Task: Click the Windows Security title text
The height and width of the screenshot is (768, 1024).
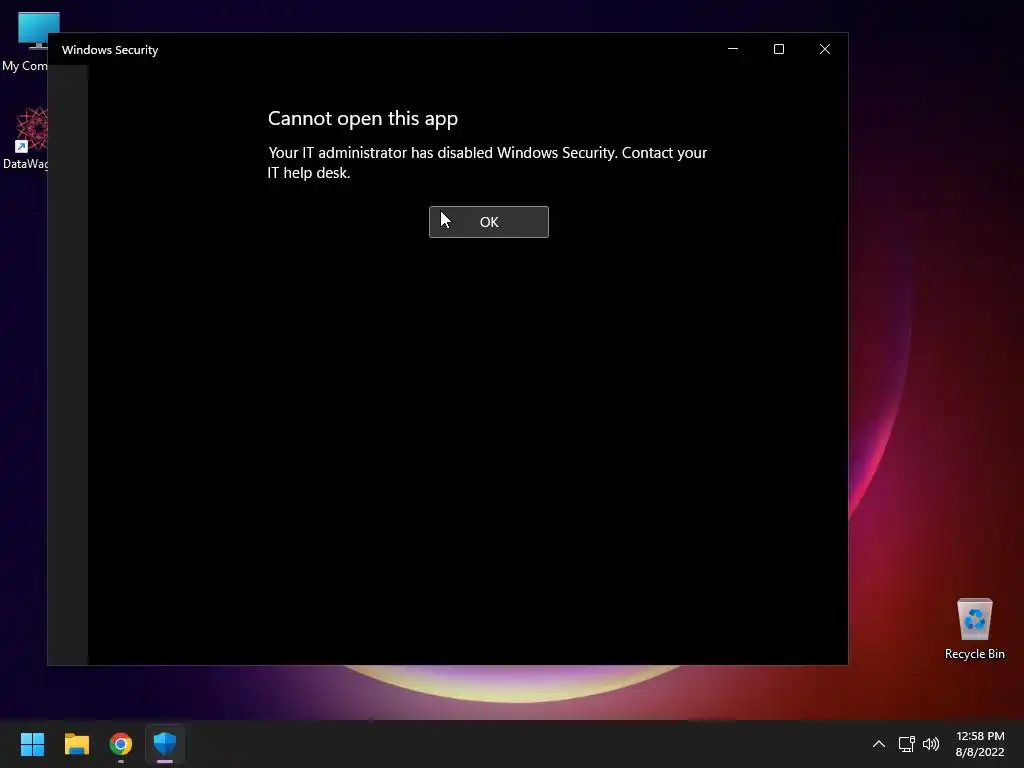Action: 110,50
